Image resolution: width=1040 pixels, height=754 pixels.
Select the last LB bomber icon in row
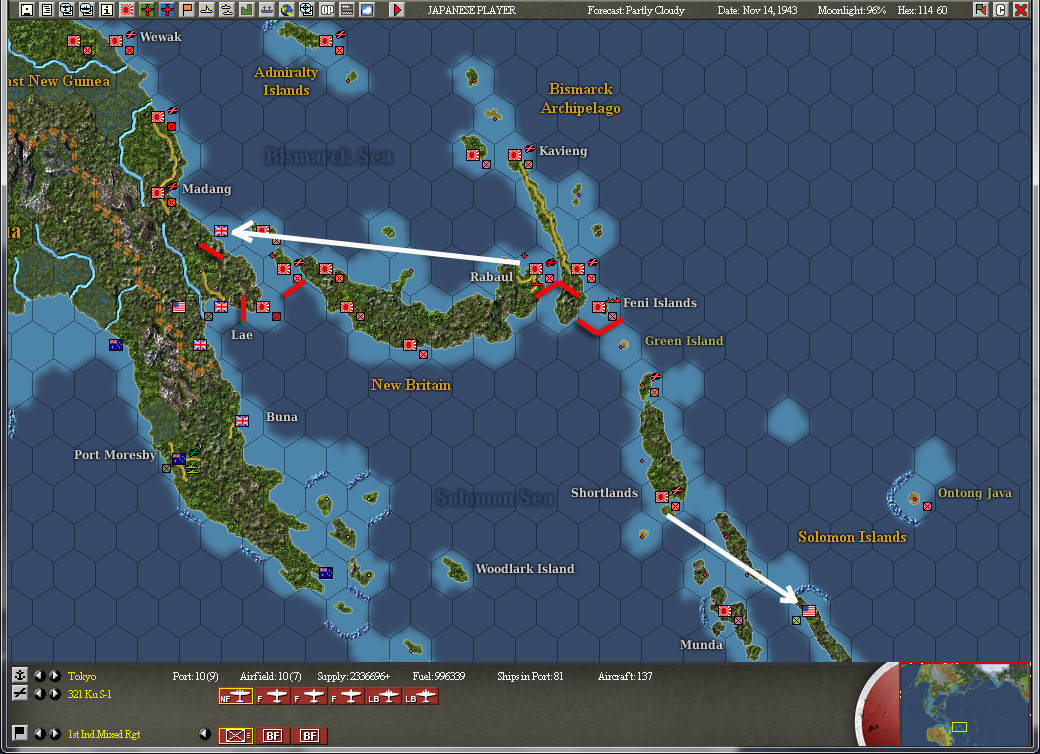(x=421, y=696)
